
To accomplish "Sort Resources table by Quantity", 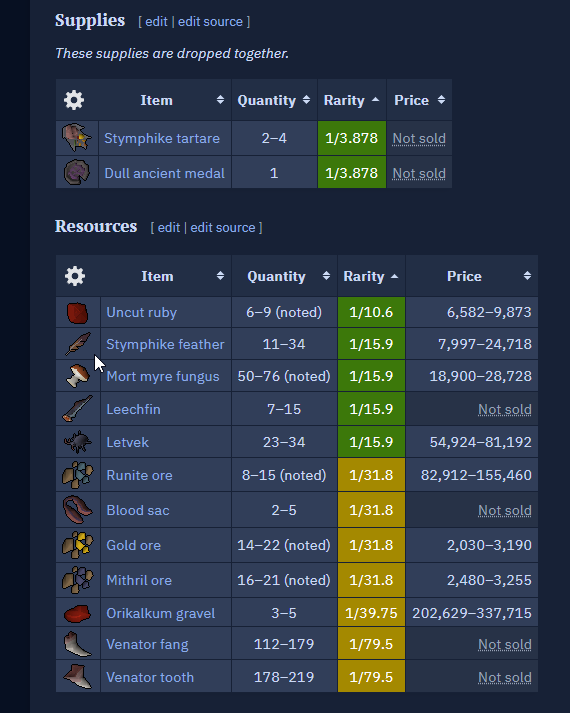I will 284,276.
